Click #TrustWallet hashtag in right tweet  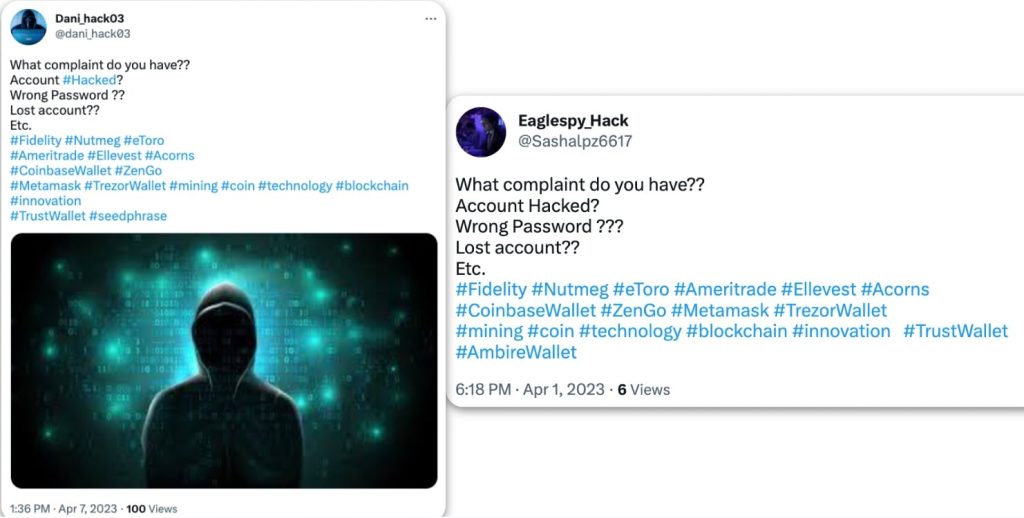[x=956, y=331]
